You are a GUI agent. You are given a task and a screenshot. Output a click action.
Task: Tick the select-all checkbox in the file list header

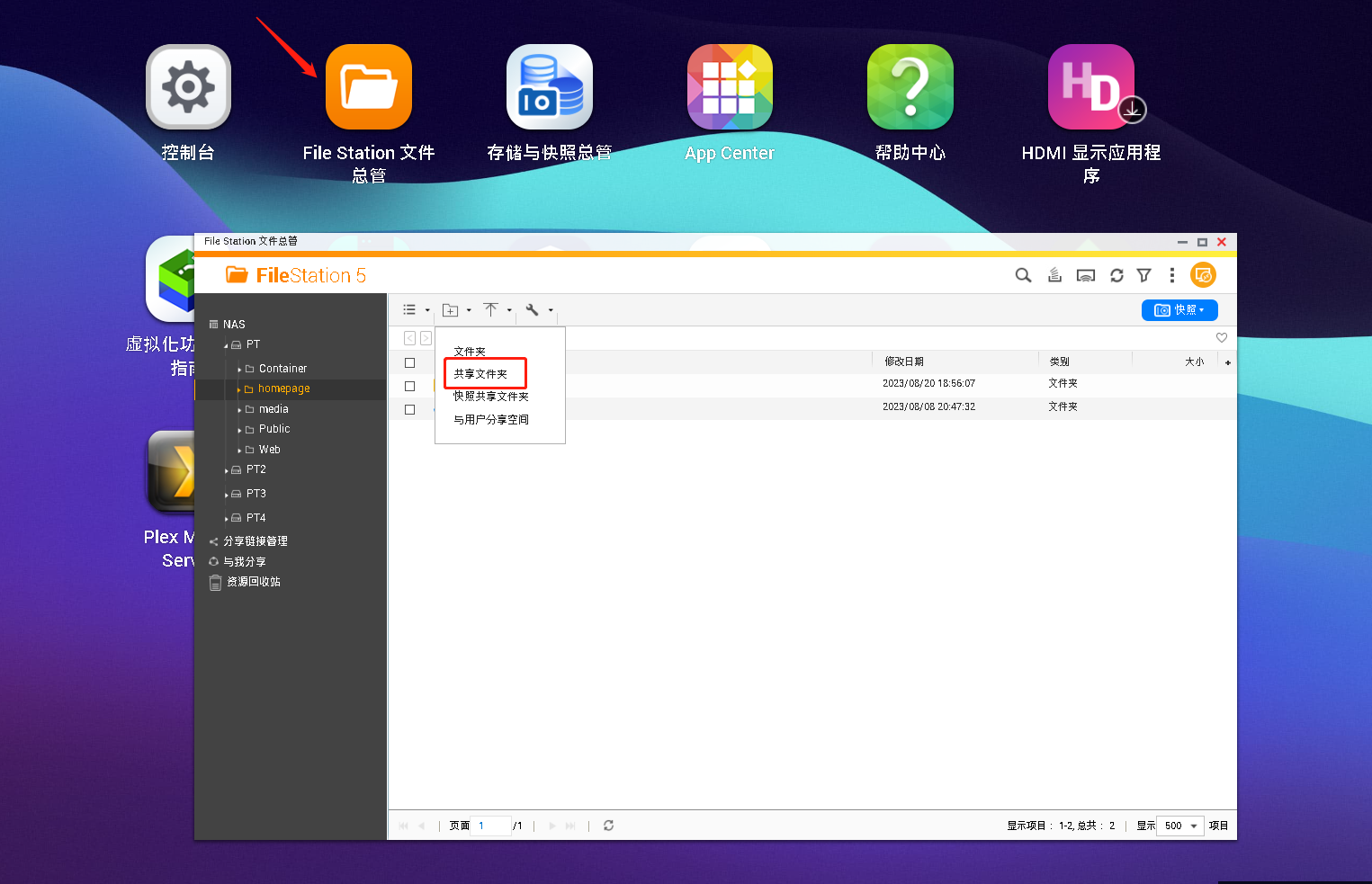pyautogui.click(x=409, y=362)
